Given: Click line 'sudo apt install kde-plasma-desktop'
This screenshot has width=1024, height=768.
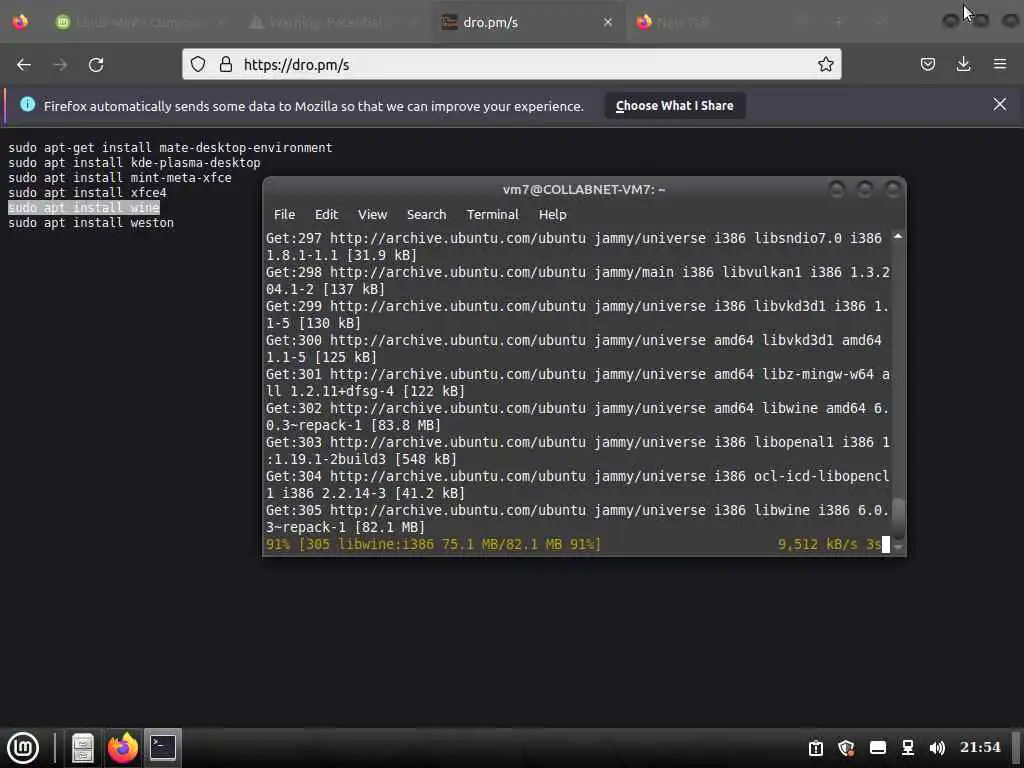Looking at the screenshot, I should click(x=134, y=163).
